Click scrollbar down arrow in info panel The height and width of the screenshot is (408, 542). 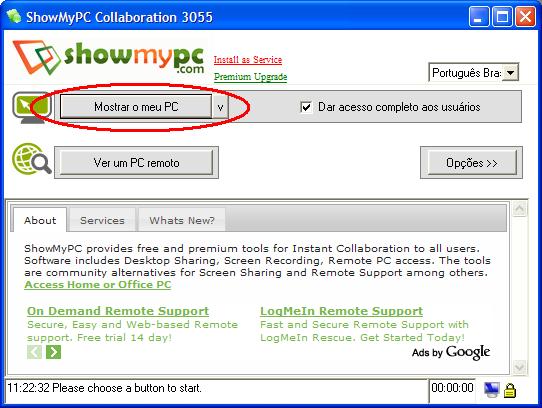point(520,367)
